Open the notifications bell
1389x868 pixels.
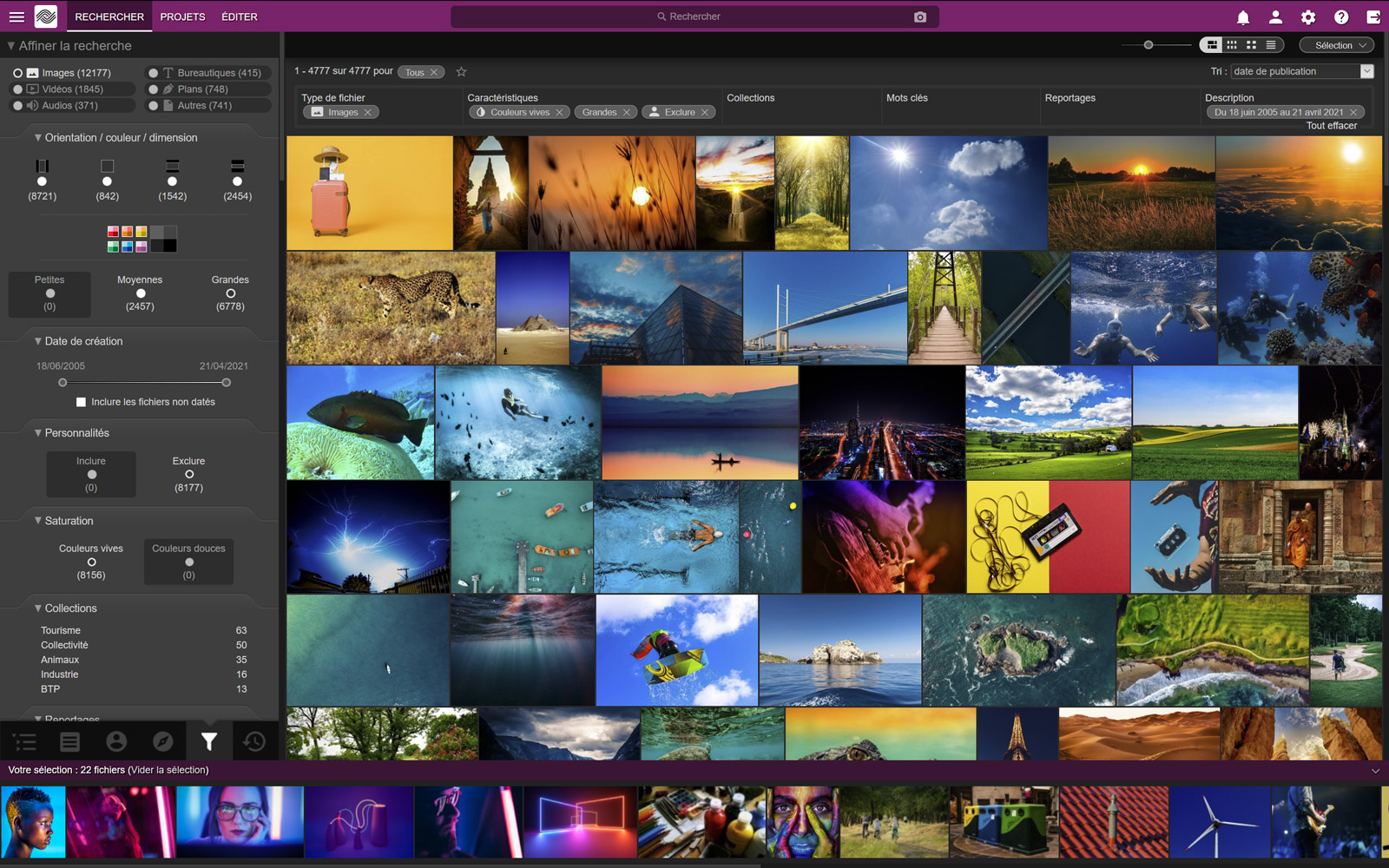pyautogui.click(x=1243, y=16)
